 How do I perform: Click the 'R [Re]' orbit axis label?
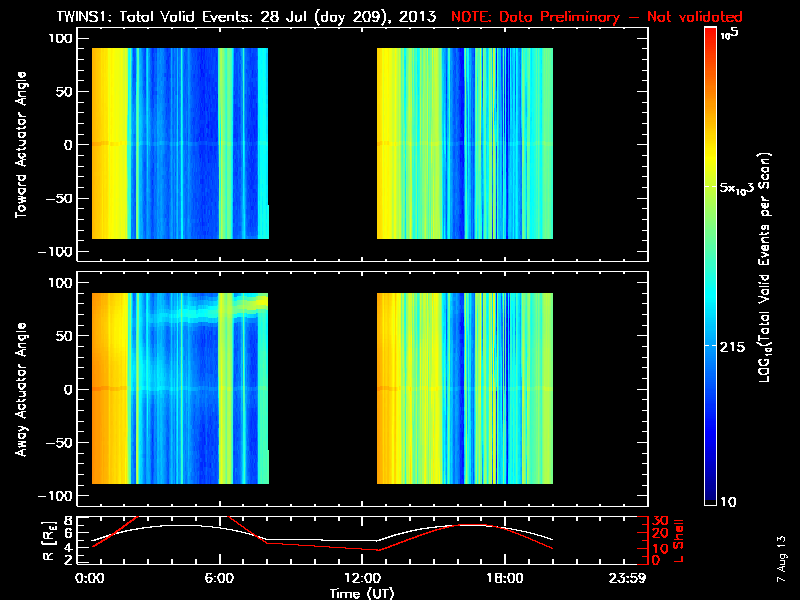point(49,541)
